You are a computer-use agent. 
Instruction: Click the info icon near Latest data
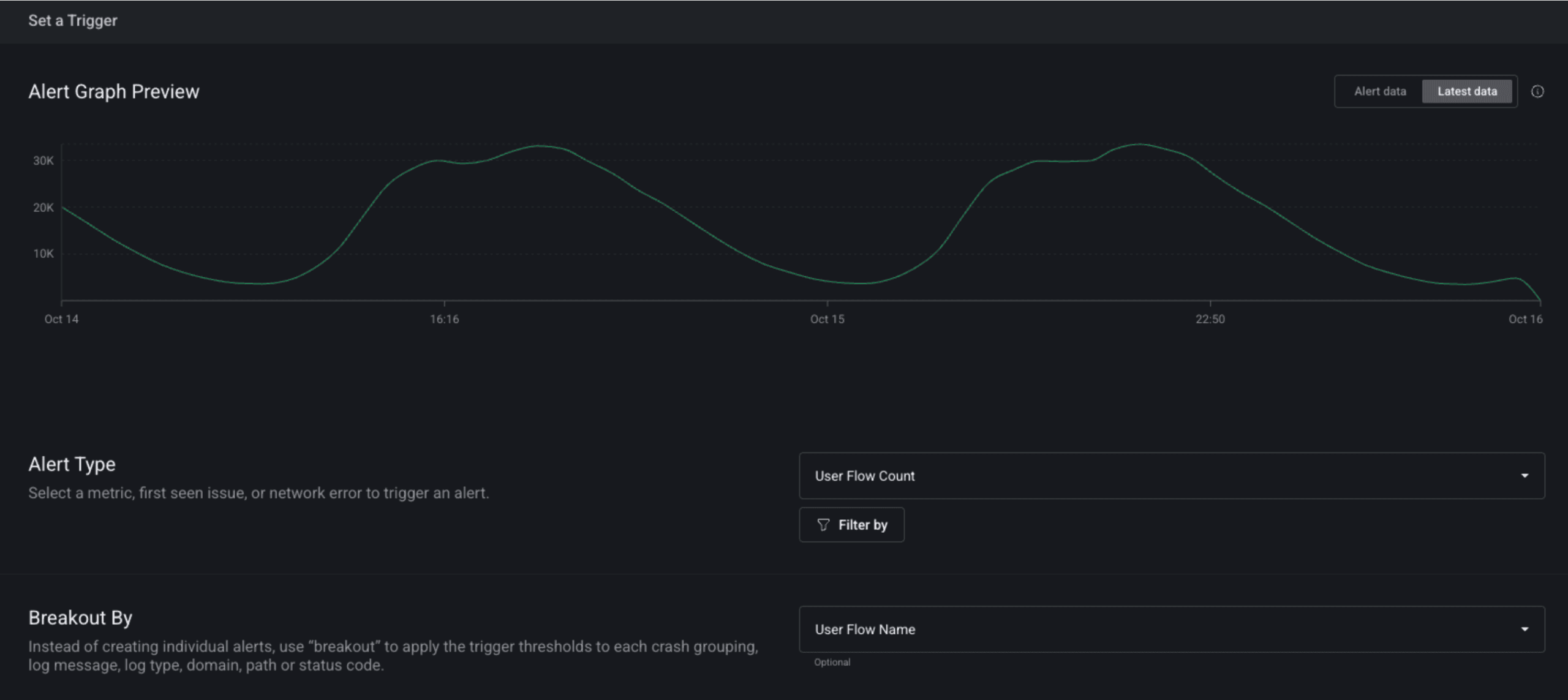(x=1537, y=91)
